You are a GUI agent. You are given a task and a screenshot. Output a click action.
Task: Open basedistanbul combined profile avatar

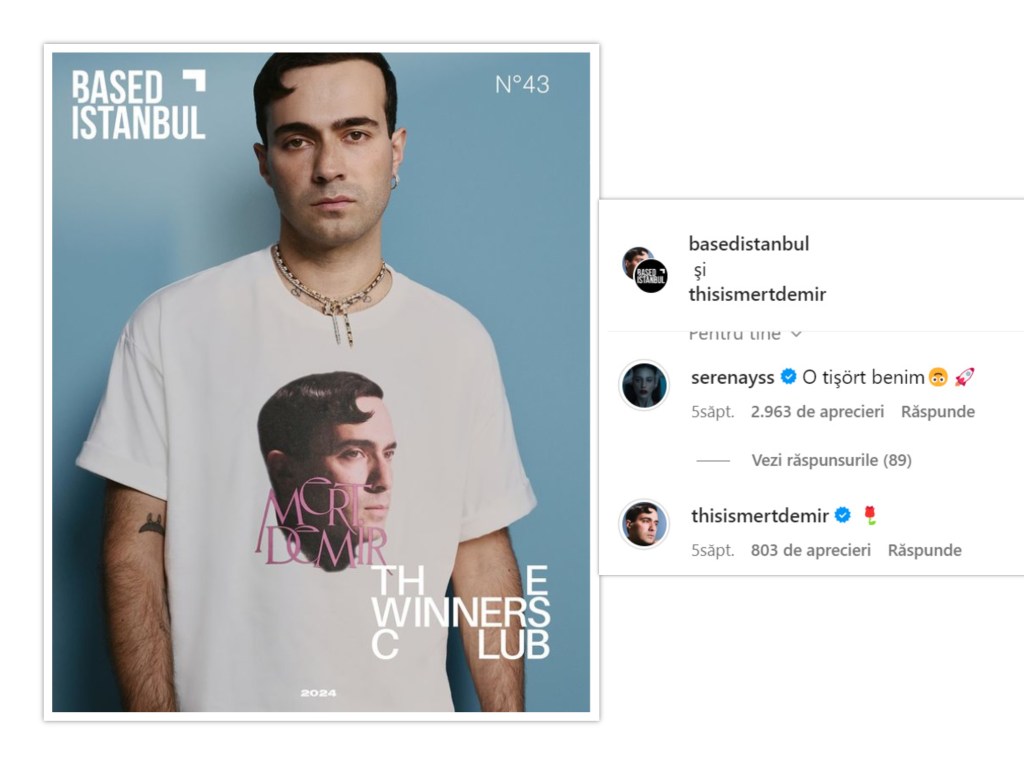pyautogui.click(x=645, y=269)
